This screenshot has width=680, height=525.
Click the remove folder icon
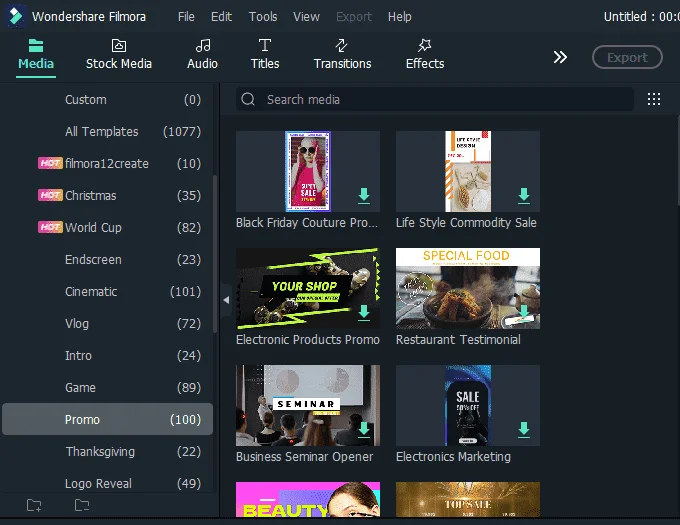coord(82,505)
